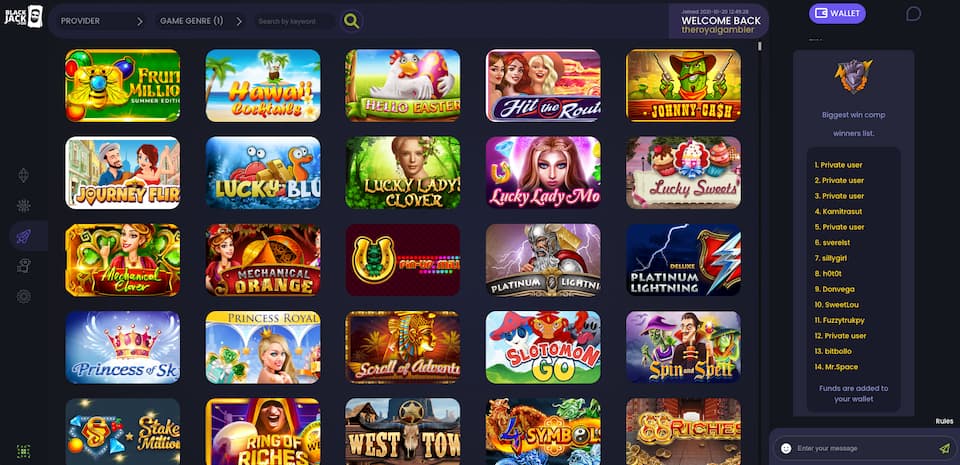Launch the Slotomon Go game
Viewport: 960px width, 465px height.
coord(543,348)
